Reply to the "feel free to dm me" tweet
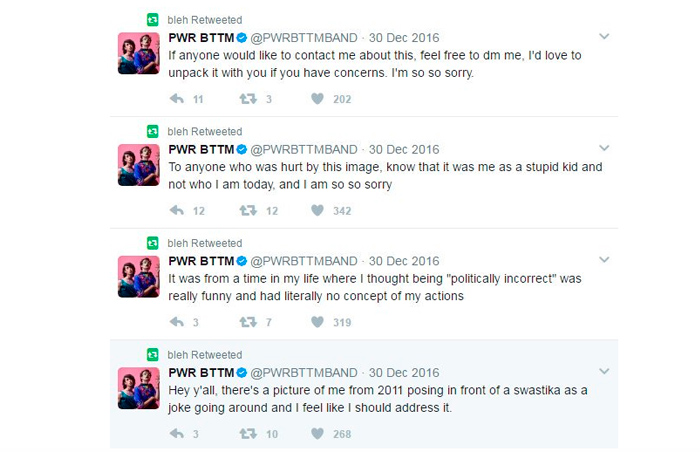This screenshot has width=700, height=452. (x=177, y=99)
